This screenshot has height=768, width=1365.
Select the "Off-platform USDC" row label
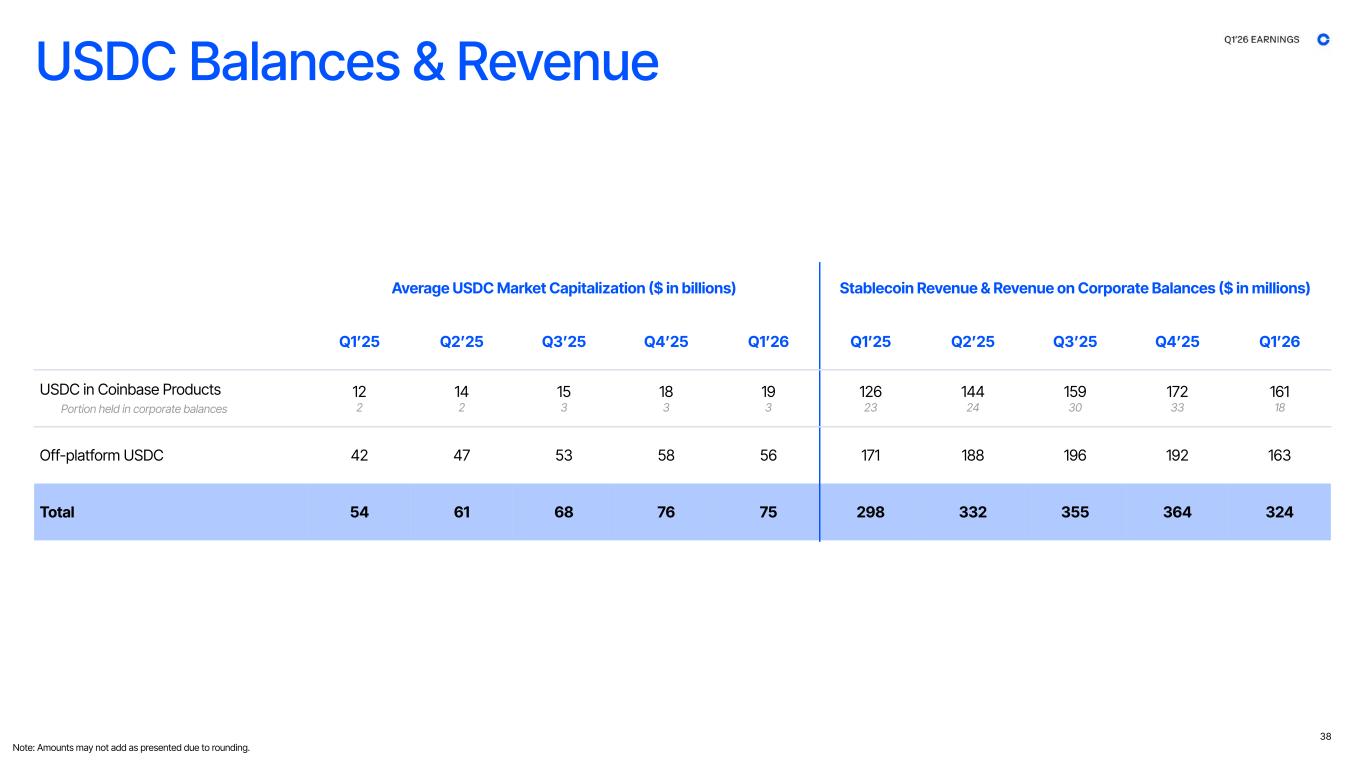(x=101, y=455)
